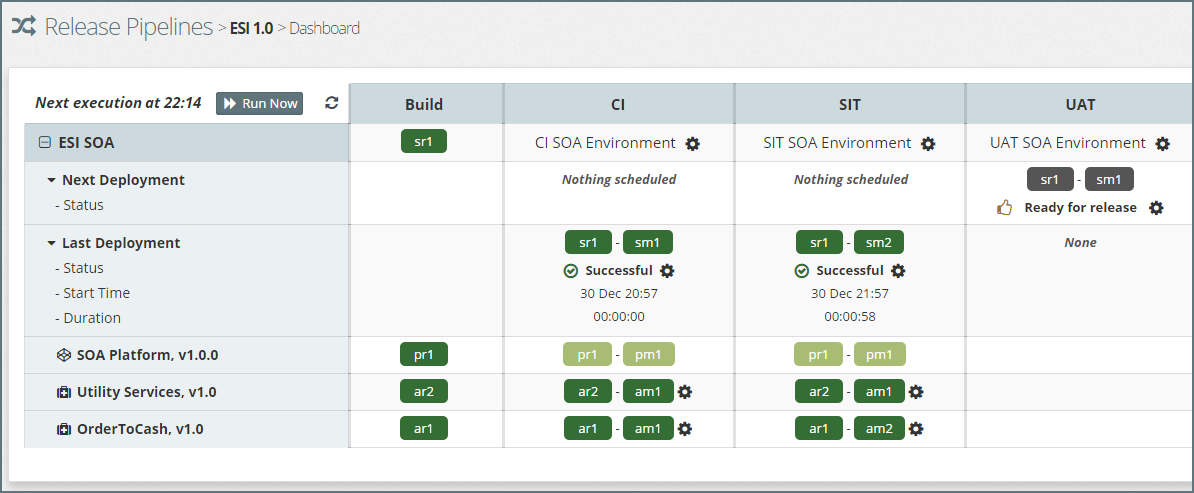The image size is (1194, 493).
Task: Click the ar2 badge in Build column
Action: point(424,392)
